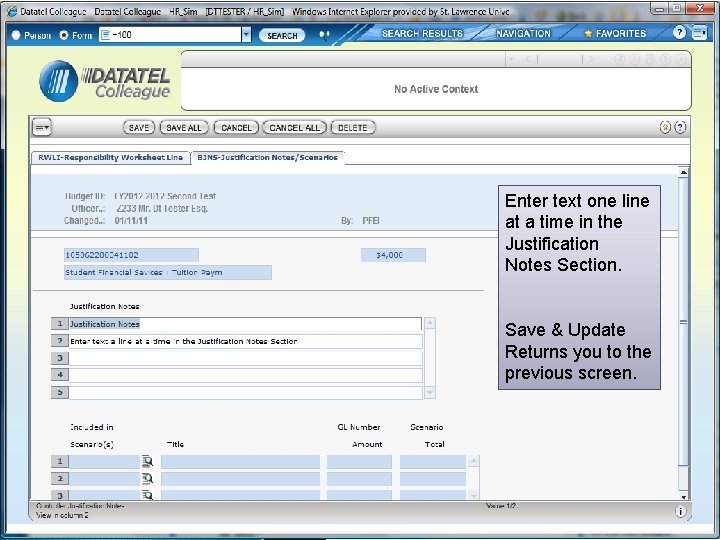Select the Form radio button
720x540 pixels.
coord(64,35)
